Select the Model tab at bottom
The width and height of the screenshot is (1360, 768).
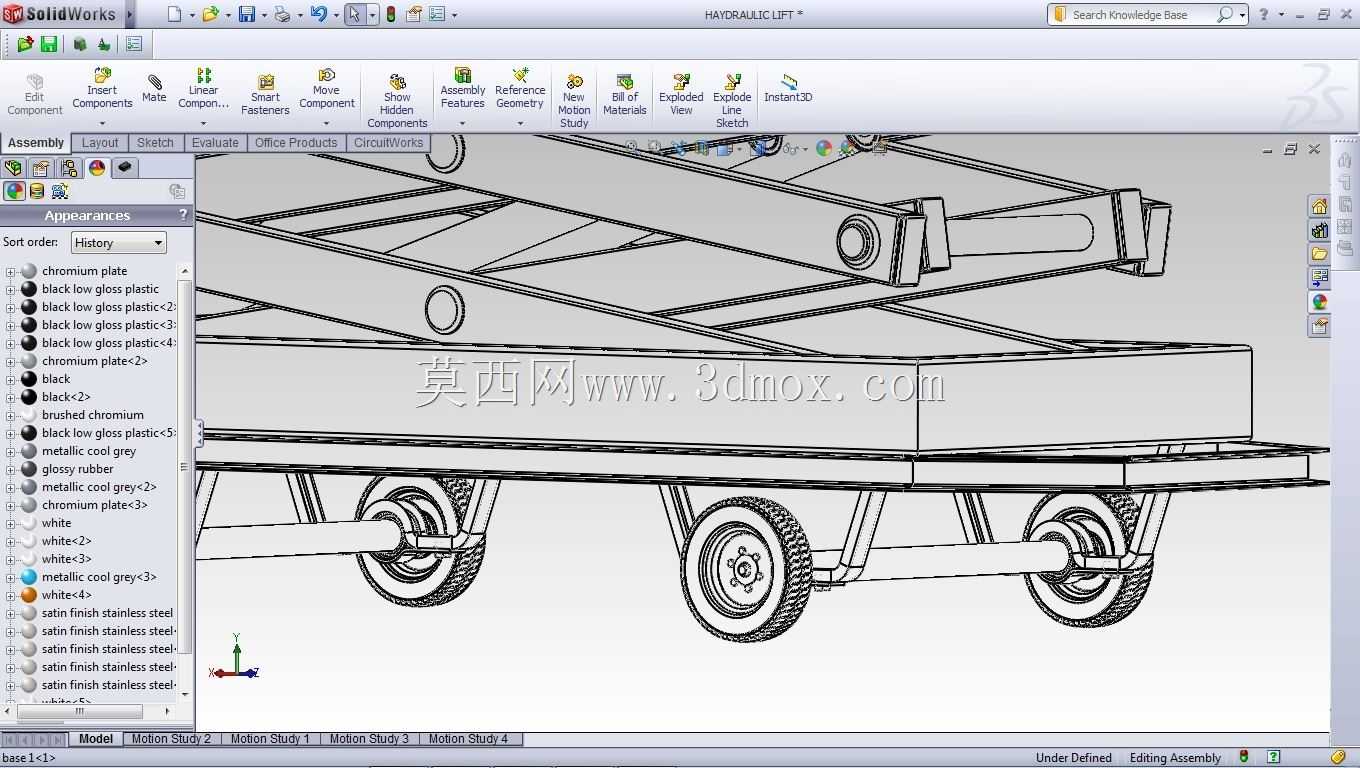96,739
